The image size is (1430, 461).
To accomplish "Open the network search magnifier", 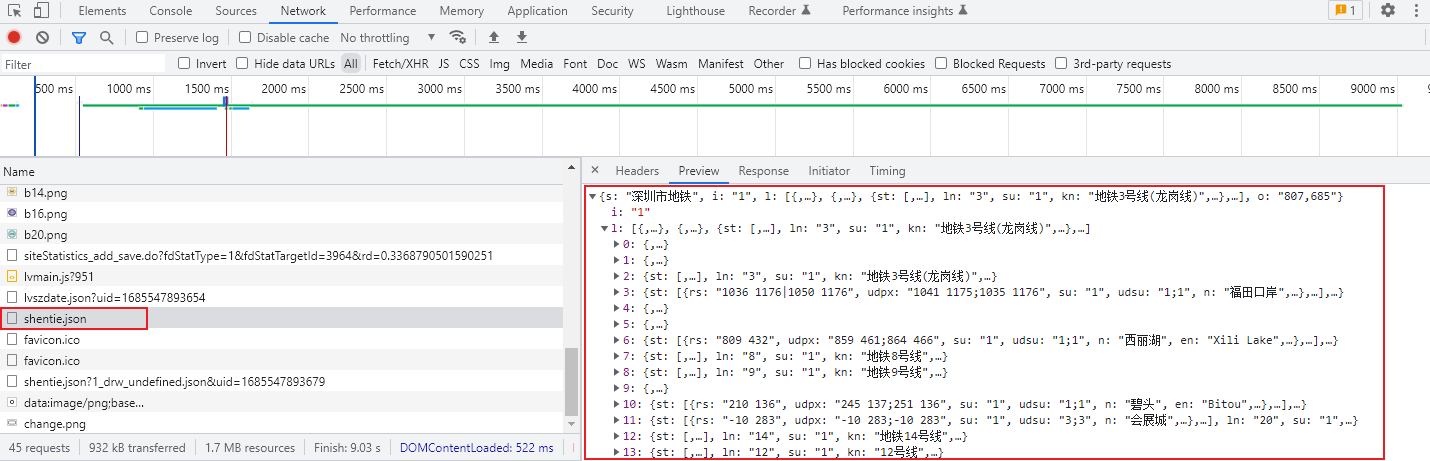I will click(106, 37).
